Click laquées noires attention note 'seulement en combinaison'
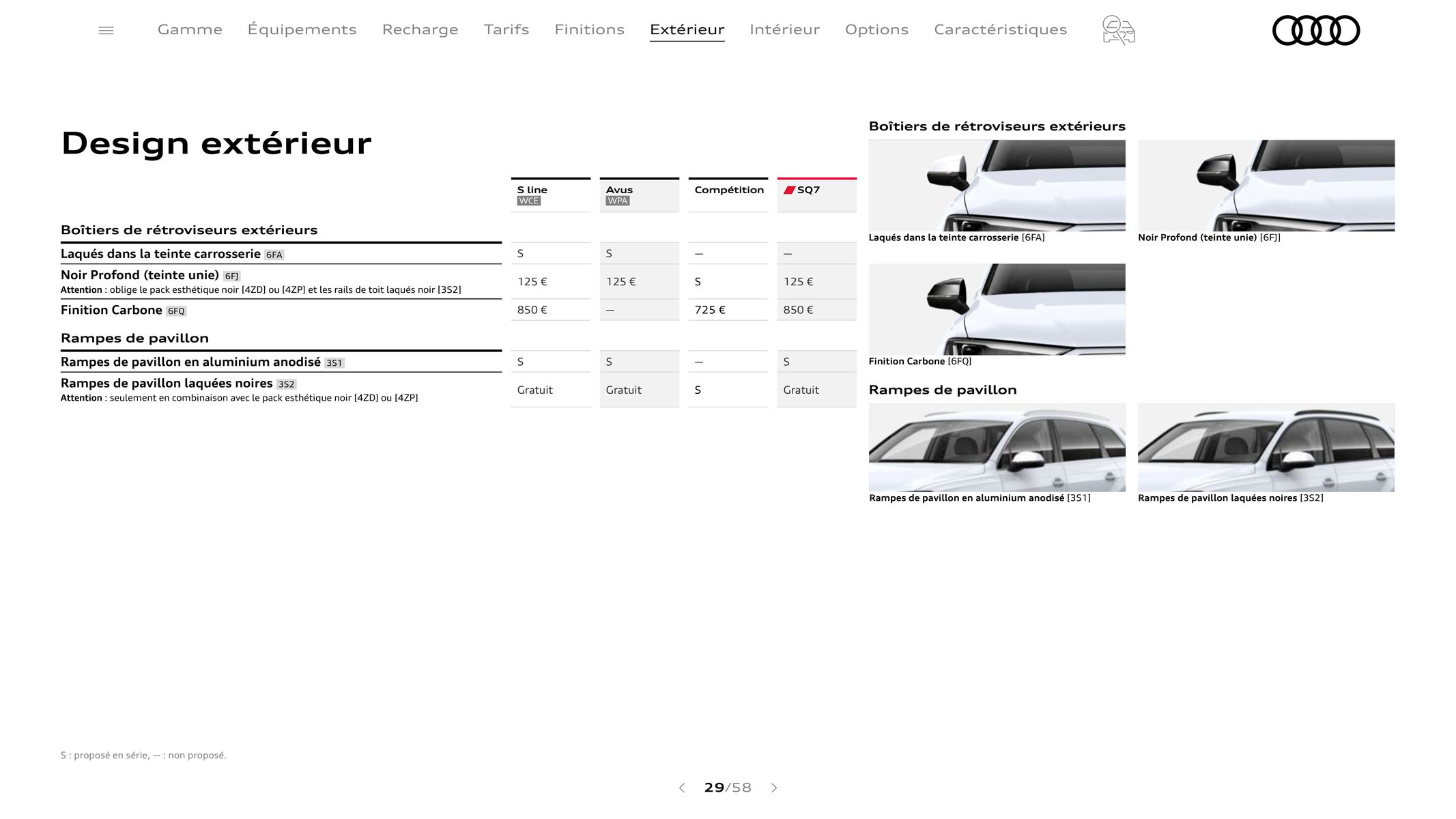This screenshot has height=819, width=1456. [x=239, y=398]
